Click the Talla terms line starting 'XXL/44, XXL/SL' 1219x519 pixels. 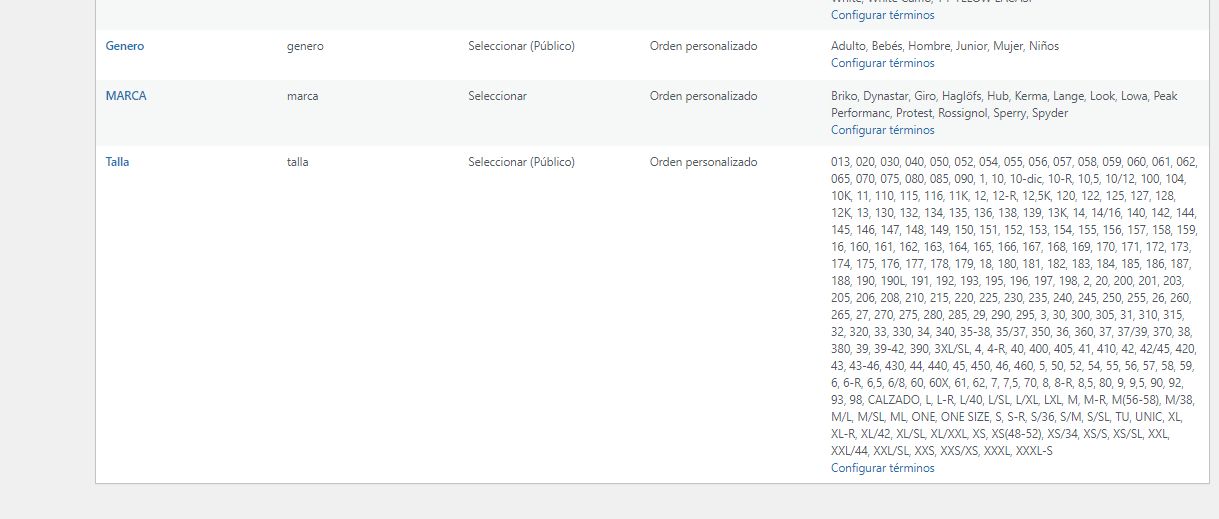942,451
